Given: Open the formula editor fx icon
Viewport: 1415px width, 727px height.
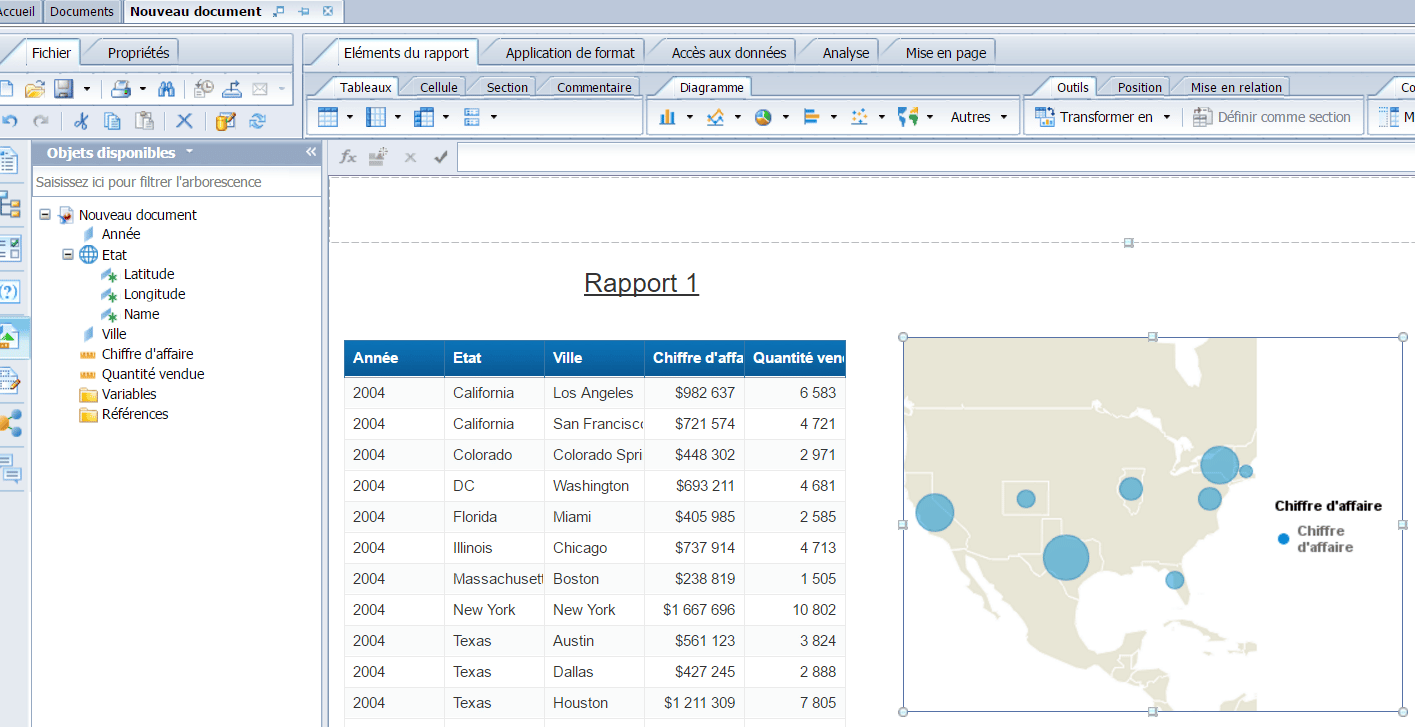Looking at the screenshot, I should [x=348, y=157].
